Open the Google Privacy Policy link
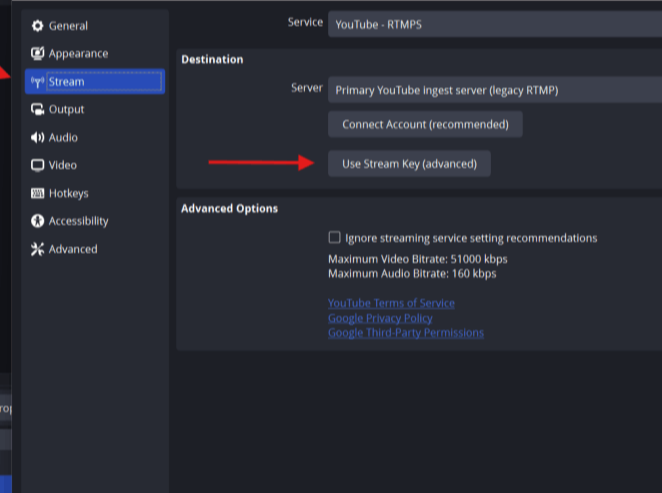 [x=380, y=318]
